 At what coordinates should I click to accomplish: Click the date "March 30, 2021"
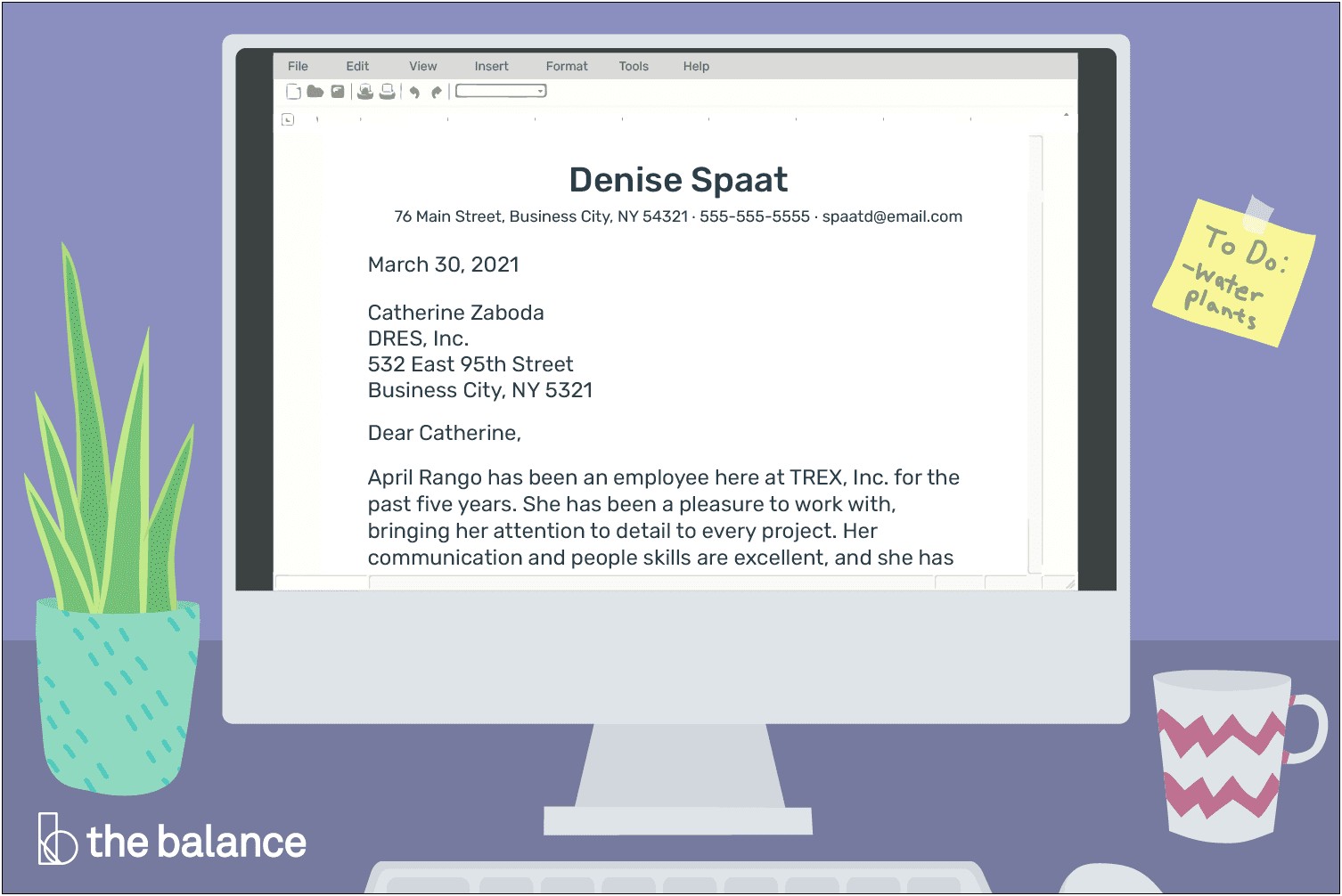443,265
